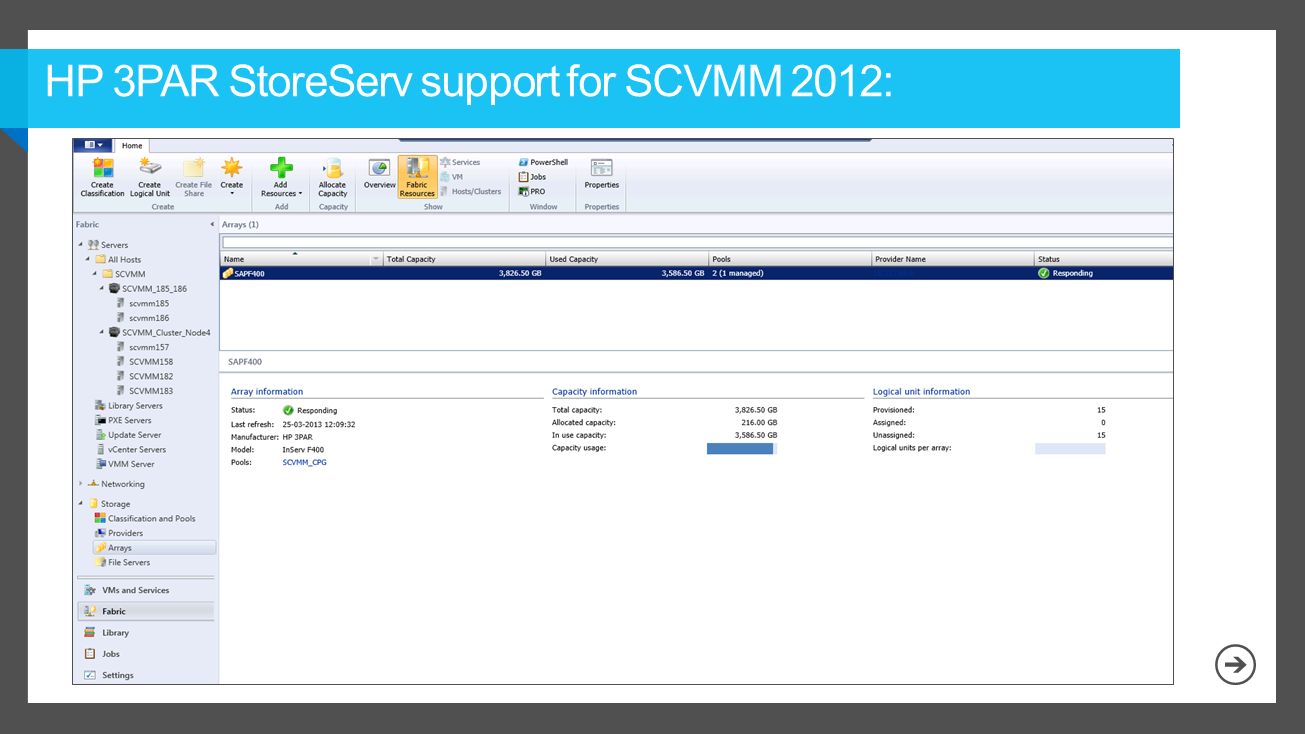Select host SCVMM158 in tree
Image resolution: width=1305 pixels, height=734 pixels.
point(144,362)
